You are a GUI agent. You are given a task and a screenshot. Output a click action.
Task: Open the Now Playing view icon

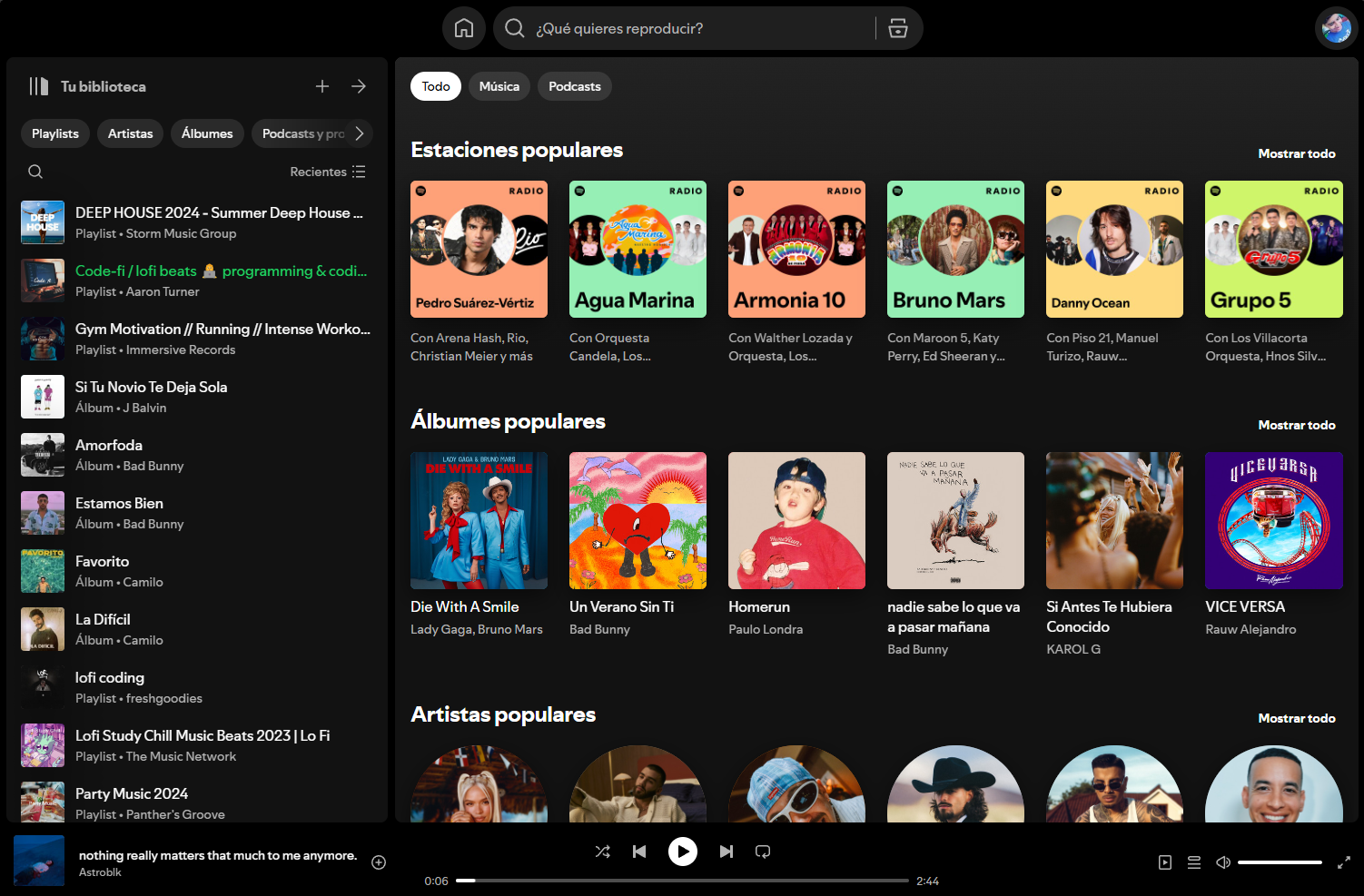click(1165, 862)
